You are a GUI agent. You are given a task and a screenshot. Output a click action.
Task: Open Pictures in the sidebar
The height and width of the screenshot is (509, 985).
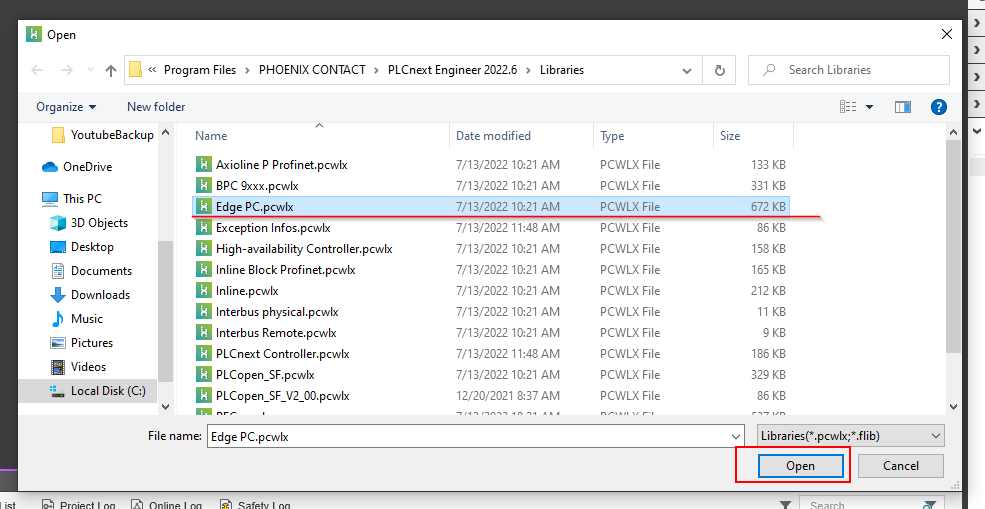82,342
